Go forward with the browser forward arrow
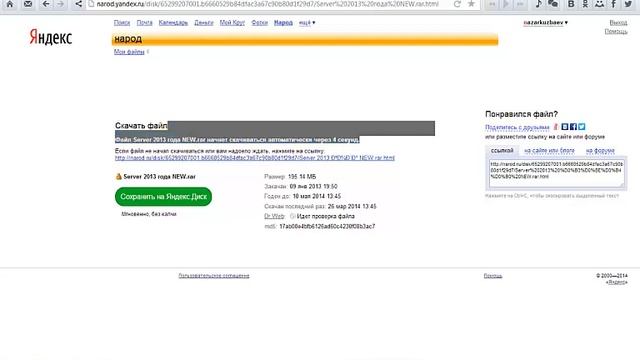 [x=60, y=4]
